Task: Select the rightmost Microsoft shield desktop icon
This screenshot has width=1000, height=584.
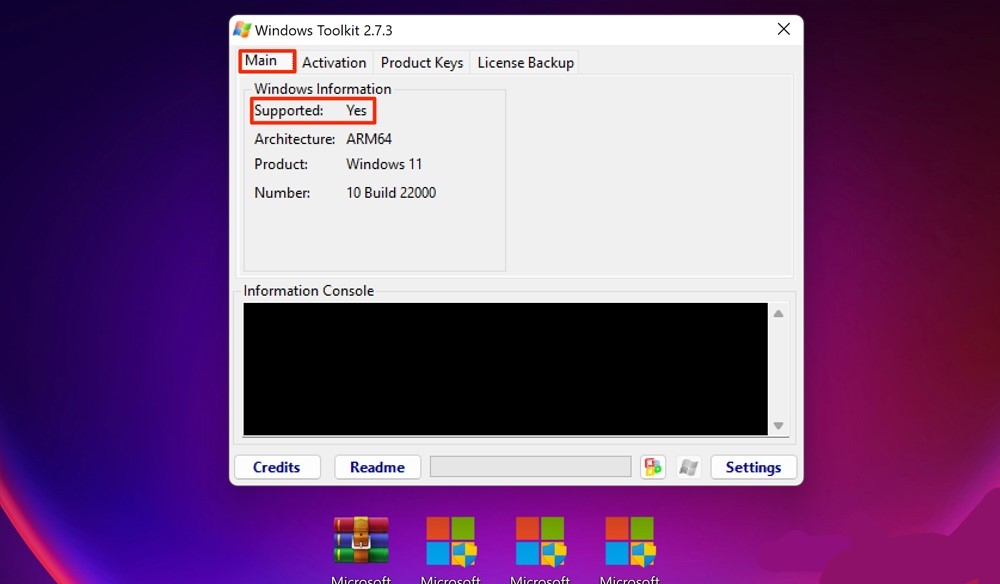Action: pos(630,541)
